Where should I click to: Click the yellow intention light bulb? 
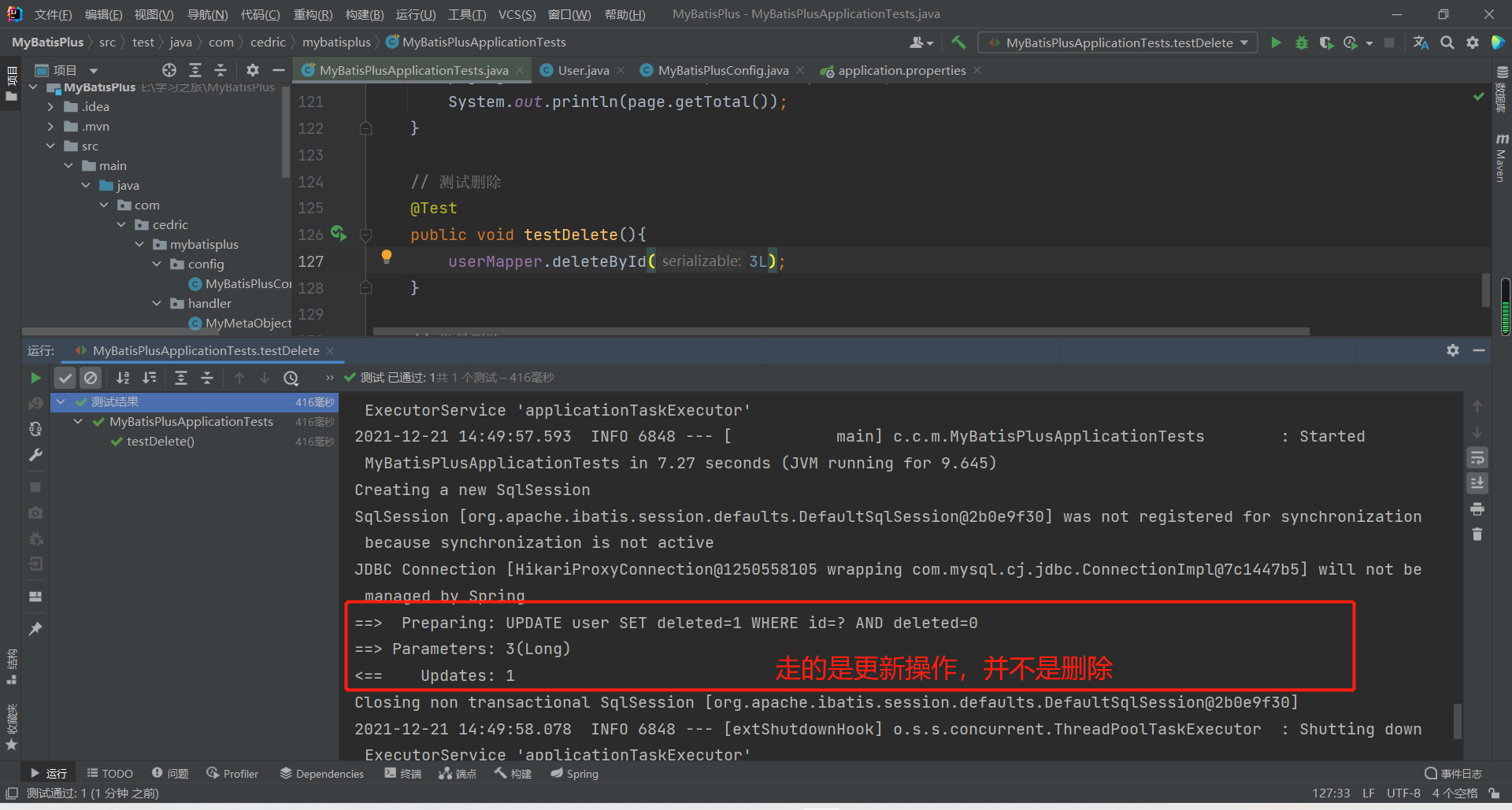[x=387, y=257]
